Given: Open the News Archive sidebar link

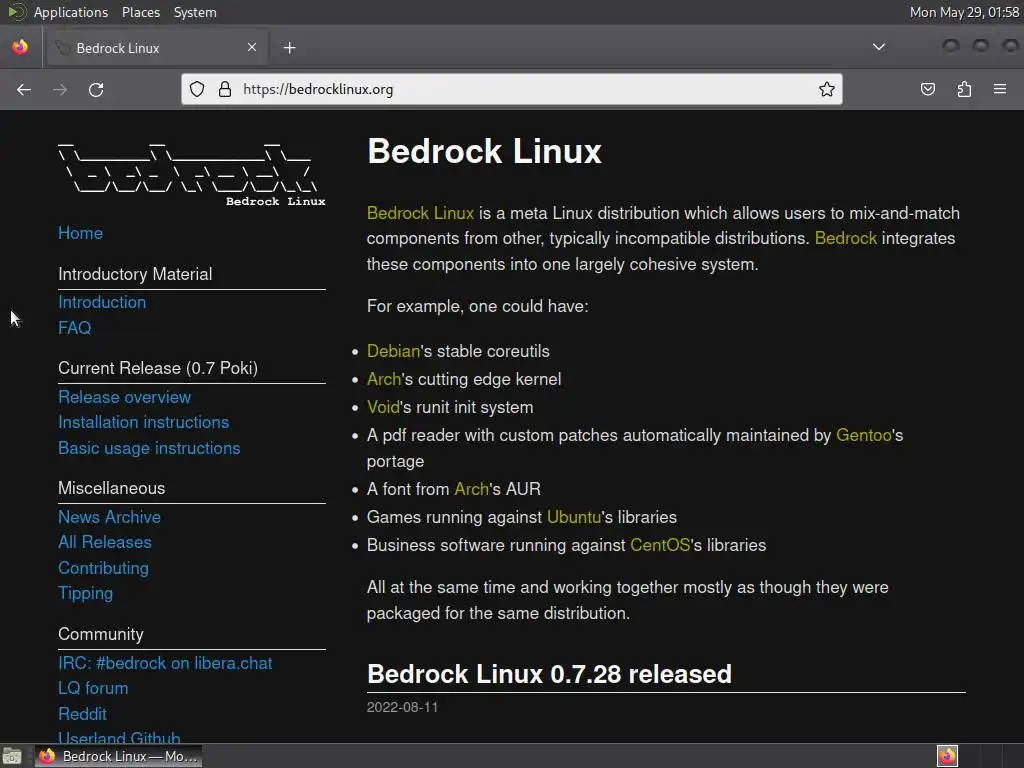Looking at the screenshot, I should coord(109,517).
